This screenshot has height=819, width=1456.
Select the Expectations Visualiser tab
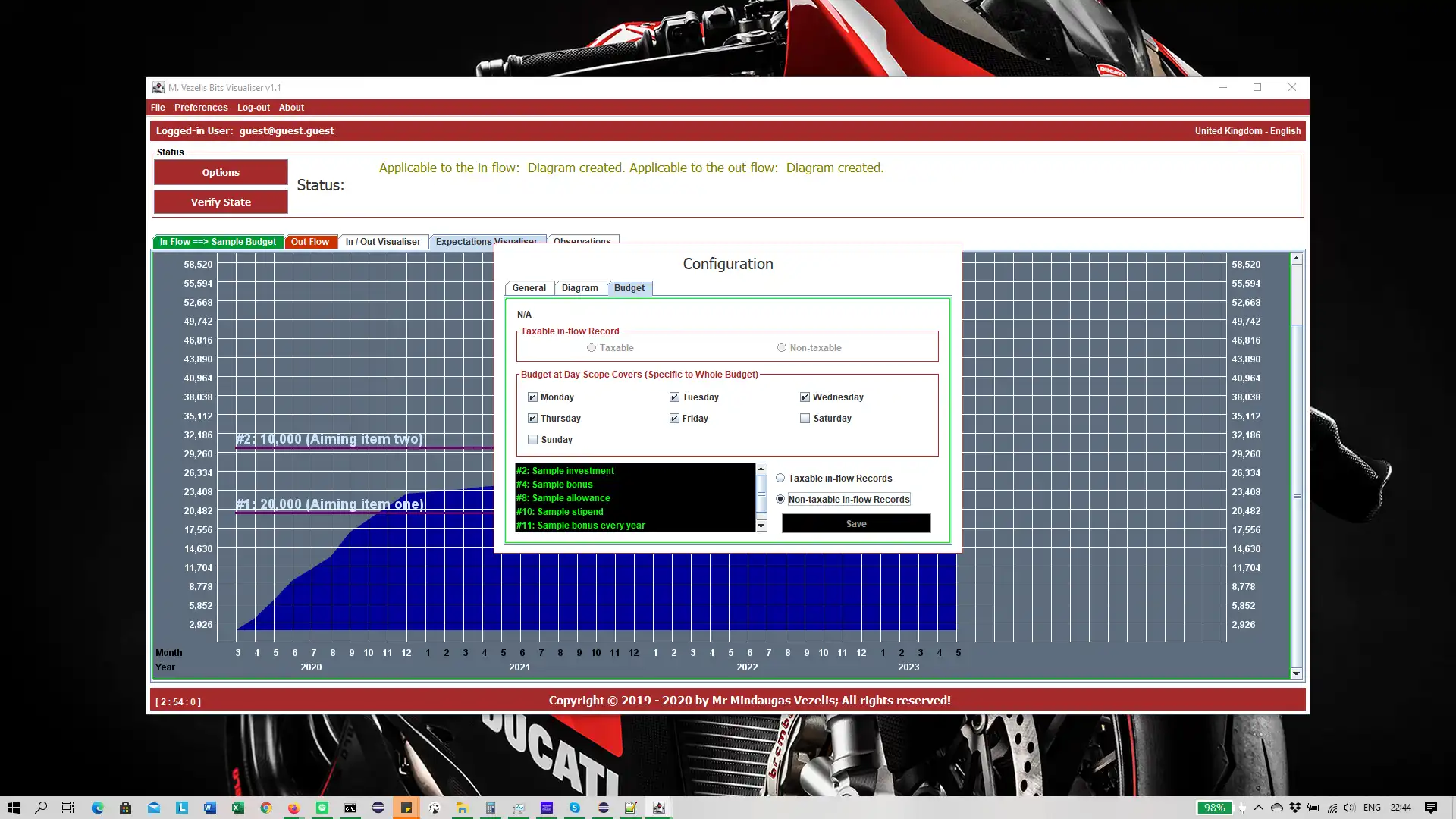click(486, 241)
